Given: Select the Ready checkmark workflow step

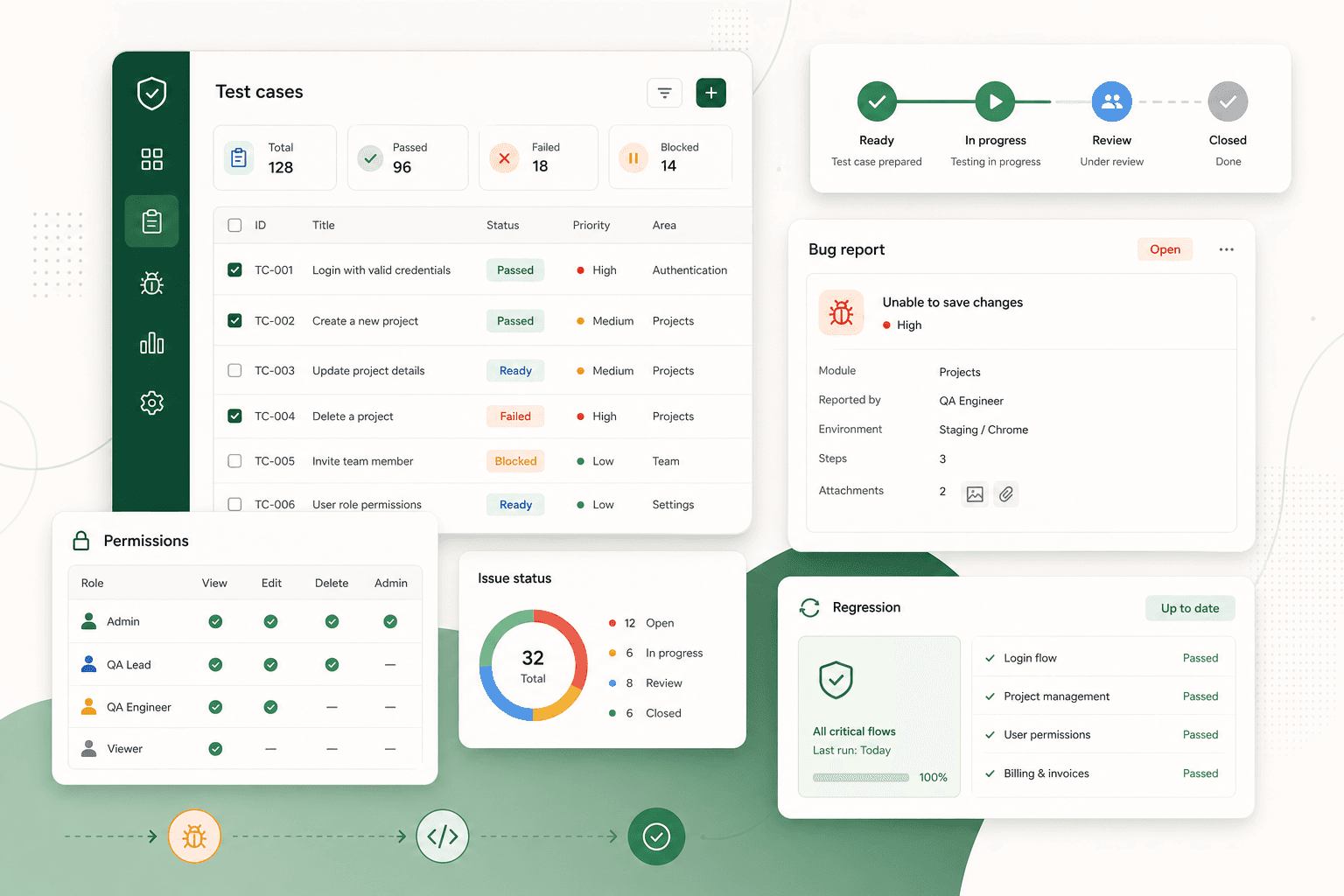Looking at the screenshot, I should pos(877,101).
